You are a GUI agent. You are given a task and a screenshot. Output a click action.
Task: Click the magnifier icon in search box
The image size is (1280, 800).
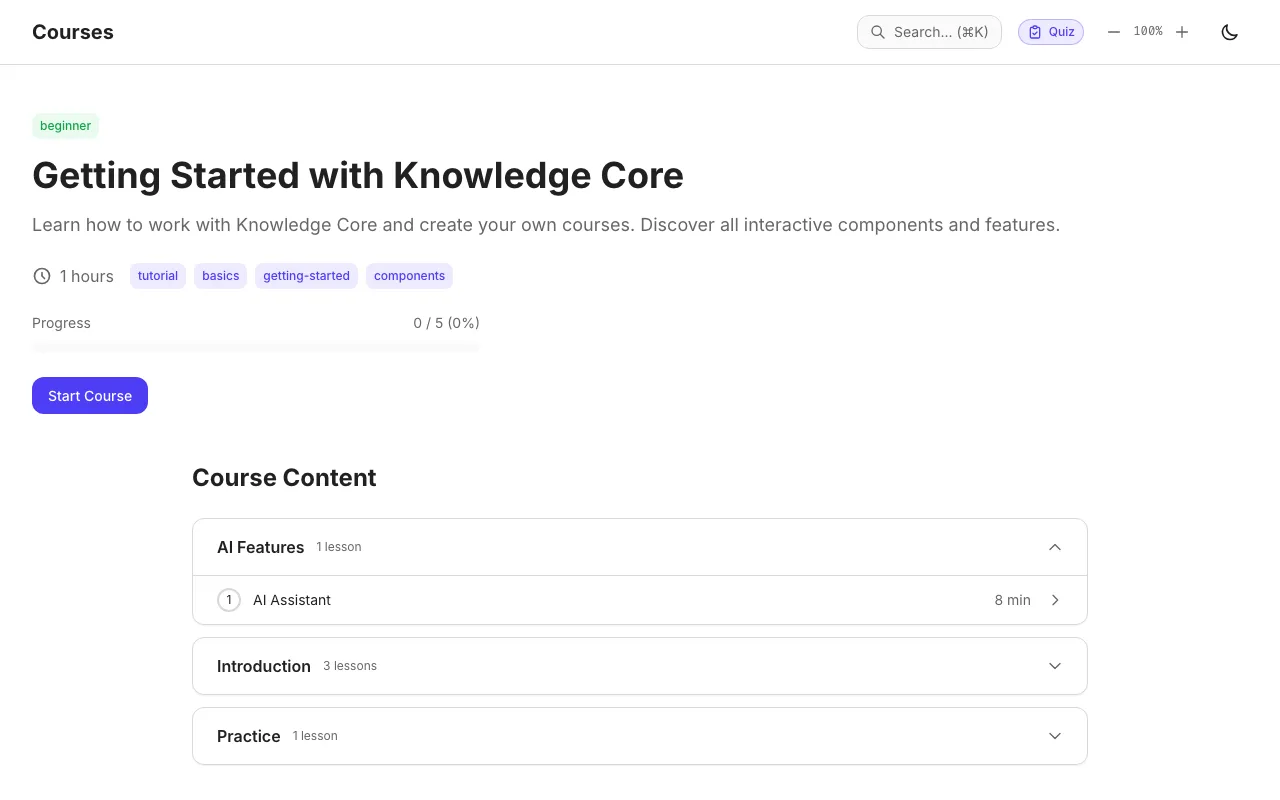click(878, 32)
